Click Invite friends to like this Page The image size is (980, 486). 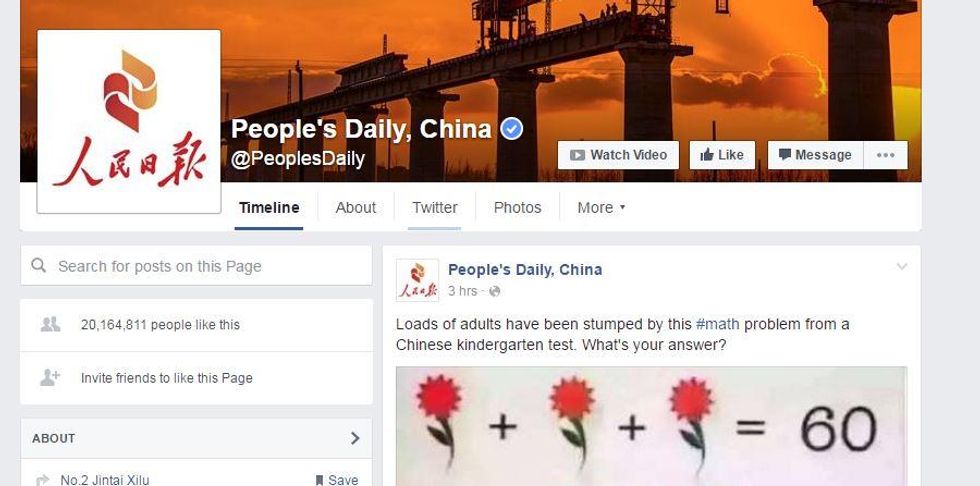coord(166,378)
